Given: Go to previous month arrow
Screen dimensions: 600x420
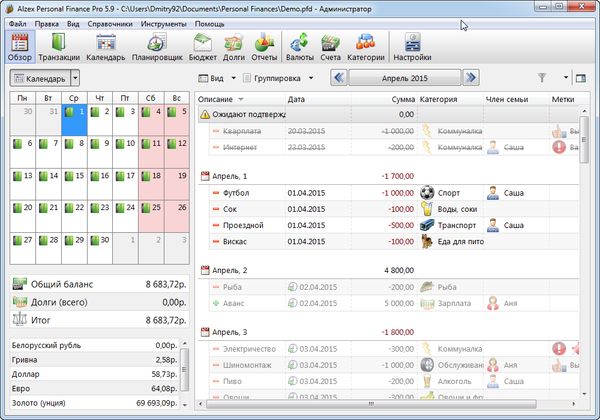Looking at the screenshot, I should pyautogui.click(x=339, y=78).
